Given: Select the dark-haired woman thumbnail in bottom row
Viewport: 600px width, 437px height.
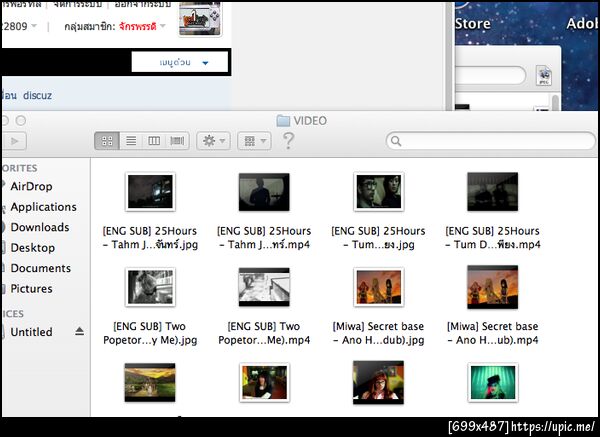Looking at the screenshot, I should (x=264, y=382).
